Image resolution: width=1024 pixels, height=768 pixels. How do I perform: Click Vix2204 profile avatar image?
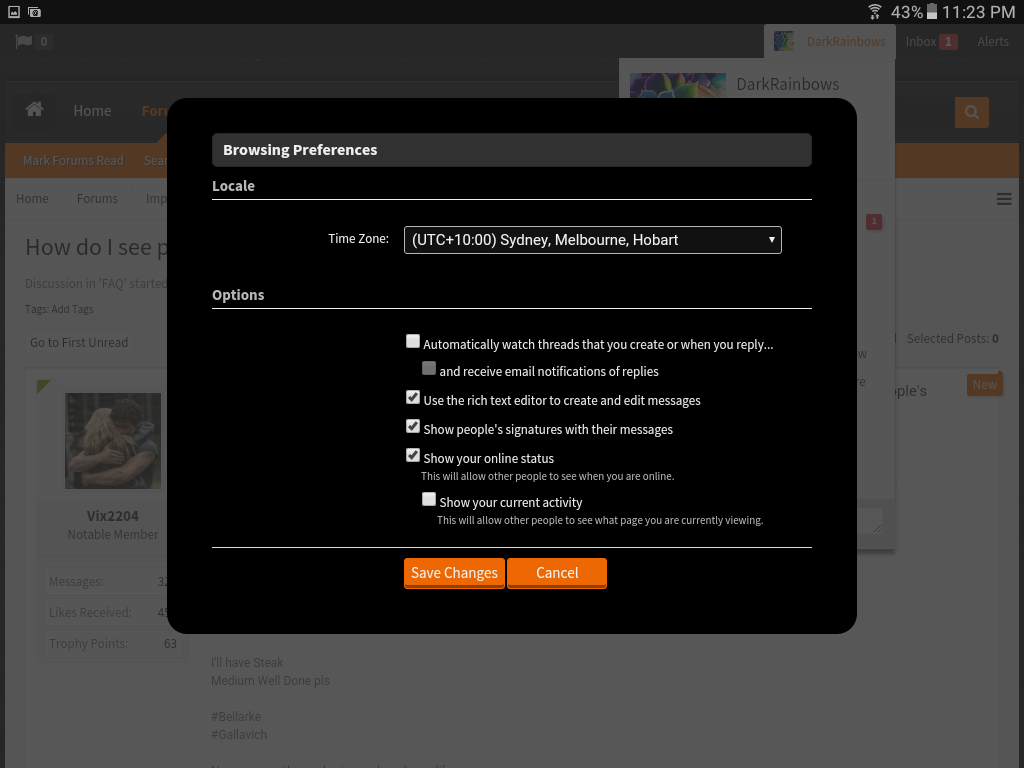113,441
